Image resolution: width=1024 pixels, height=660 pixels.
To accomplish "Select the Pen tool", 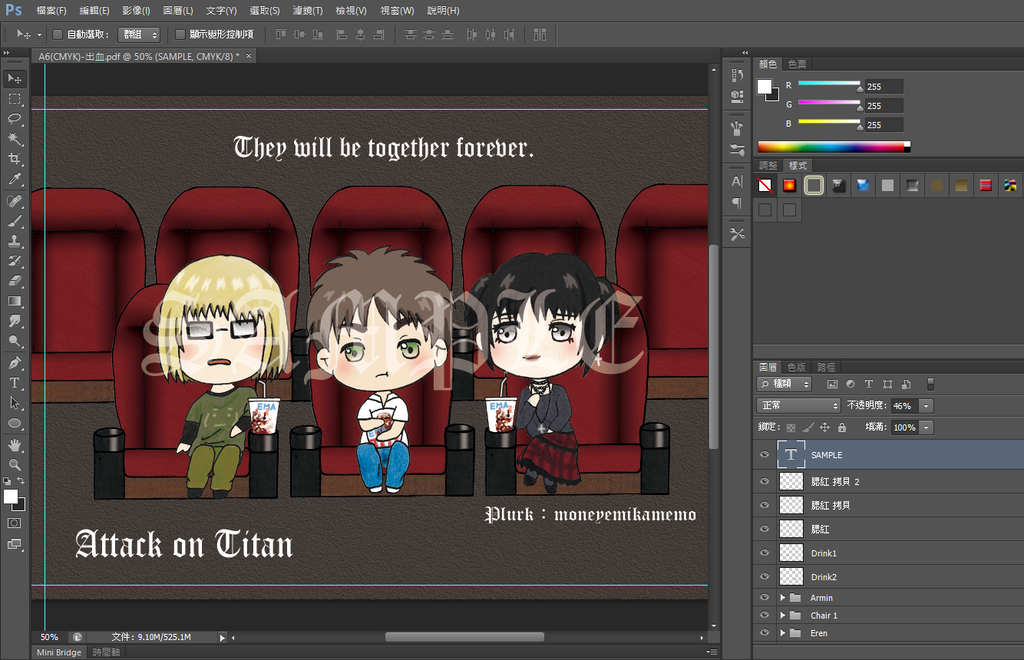I will (14, 363).
